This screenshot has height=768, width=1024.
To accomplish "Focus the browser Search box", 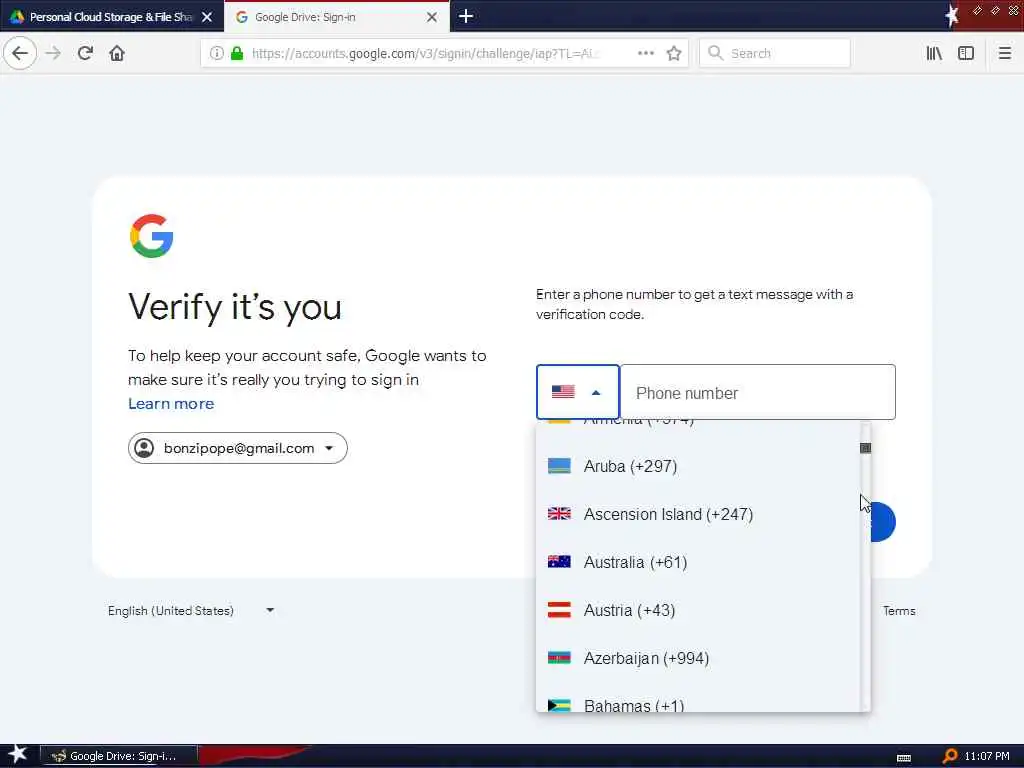I will 775,53.
